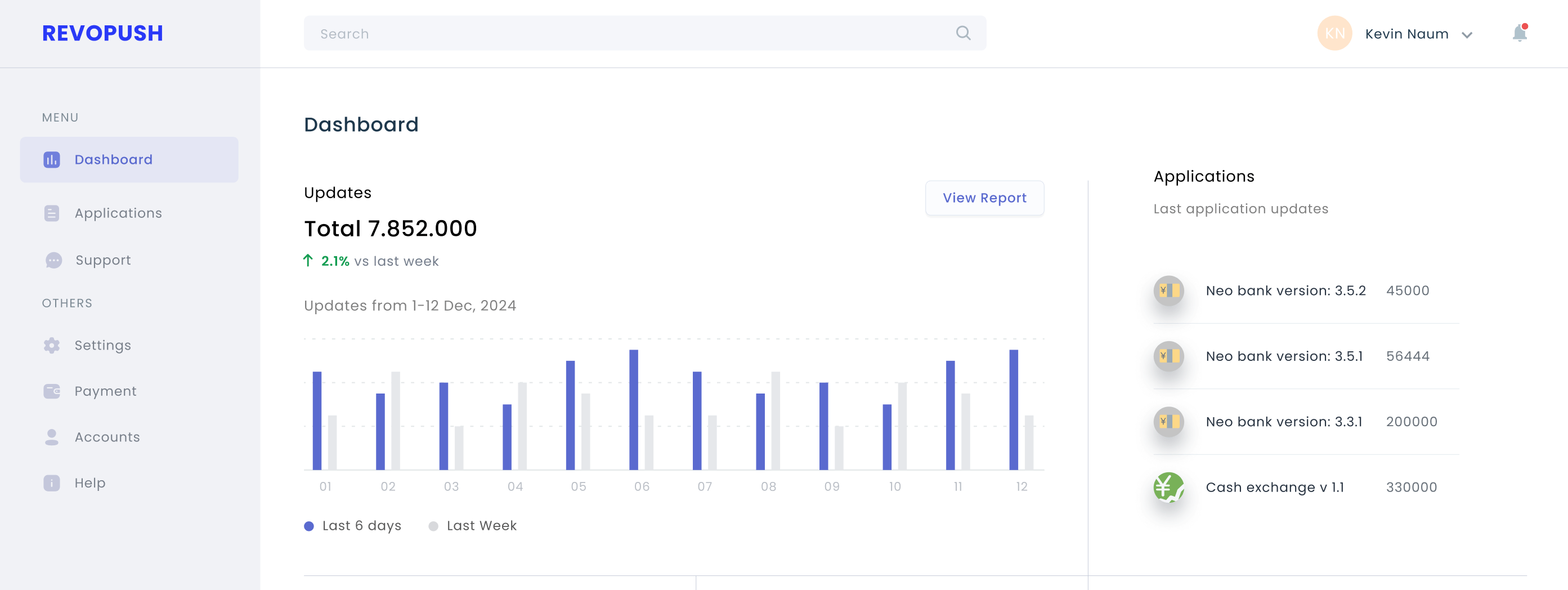Click the Support chat bubble icon
This screenshot has height=590, width=1568.
pos(53,260)
